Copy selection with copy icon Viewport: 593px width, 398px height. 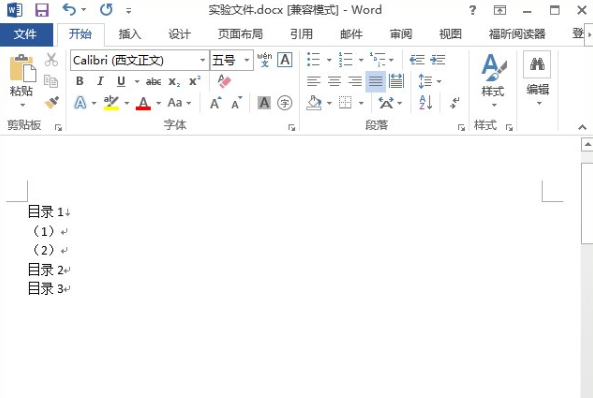[51, 81]
